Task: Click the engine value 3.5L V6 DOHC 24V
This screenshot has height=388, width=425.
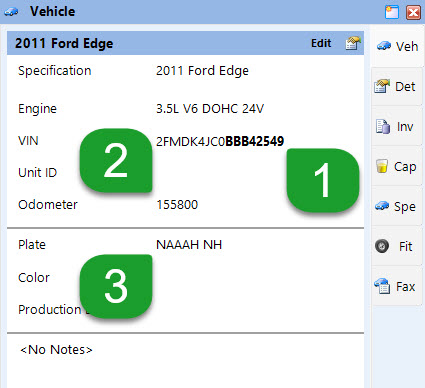Action: [x=210, y=109]
